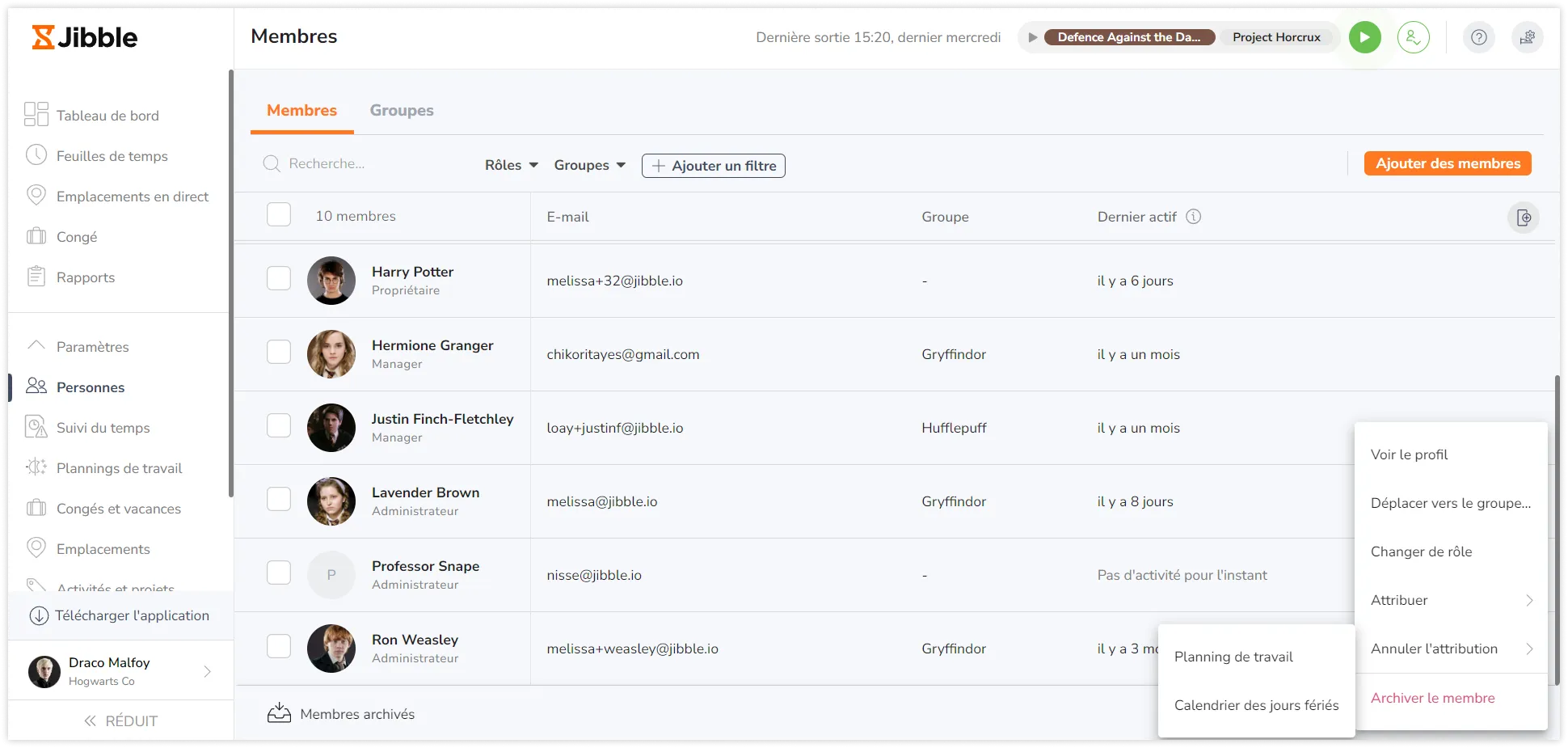Click the info icon beside Dernier actif

click(1193, 217)
